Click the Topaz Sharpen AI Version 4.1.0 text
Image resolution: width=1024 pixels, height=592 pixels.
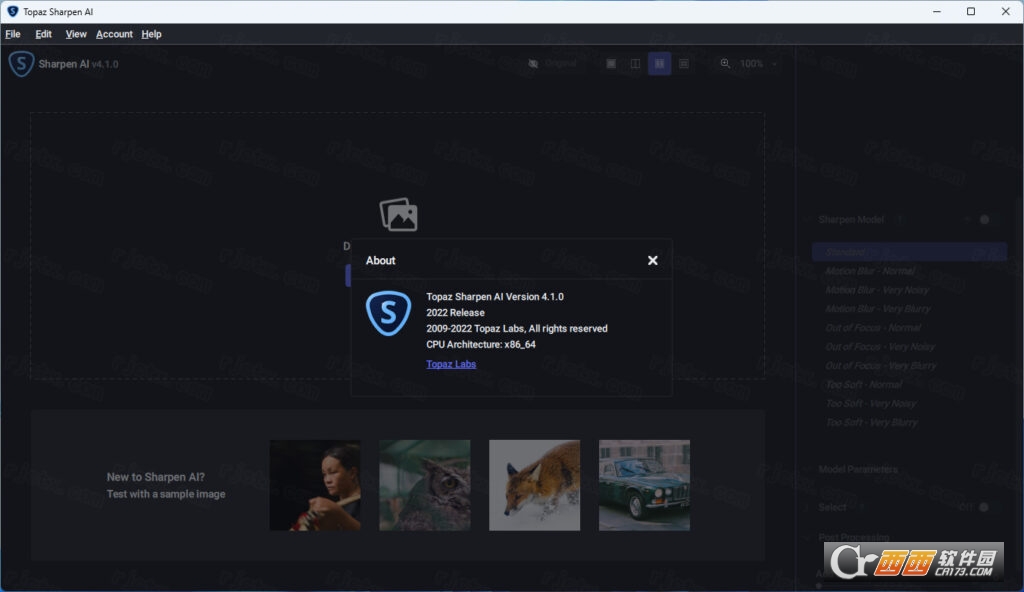(494, 297)
